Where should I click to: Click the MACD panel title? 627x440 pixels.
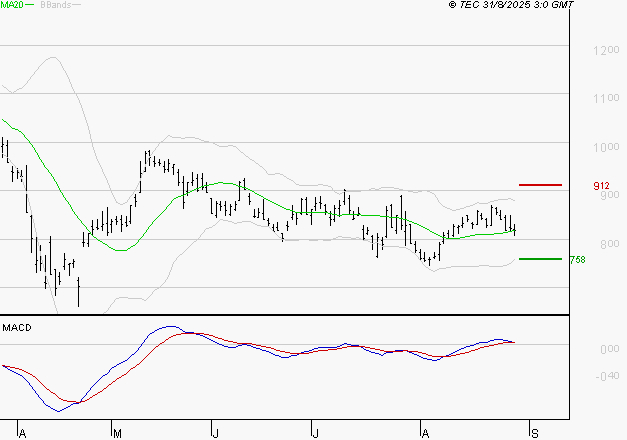point(17,327)
